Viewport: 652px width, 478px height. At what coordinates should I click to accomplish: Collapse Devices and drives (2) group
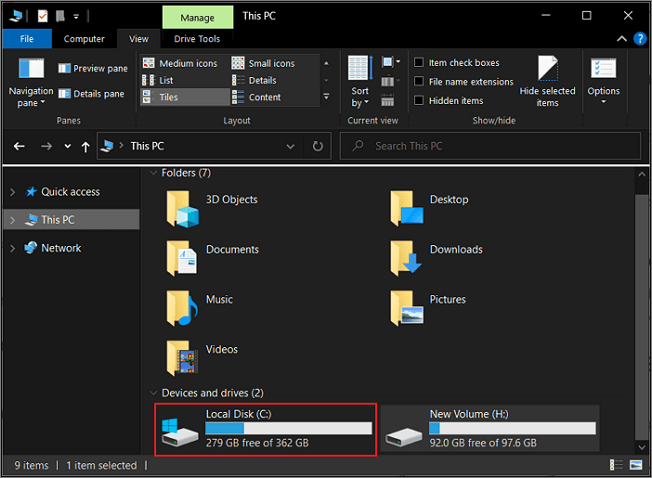(x=153, y=393)
